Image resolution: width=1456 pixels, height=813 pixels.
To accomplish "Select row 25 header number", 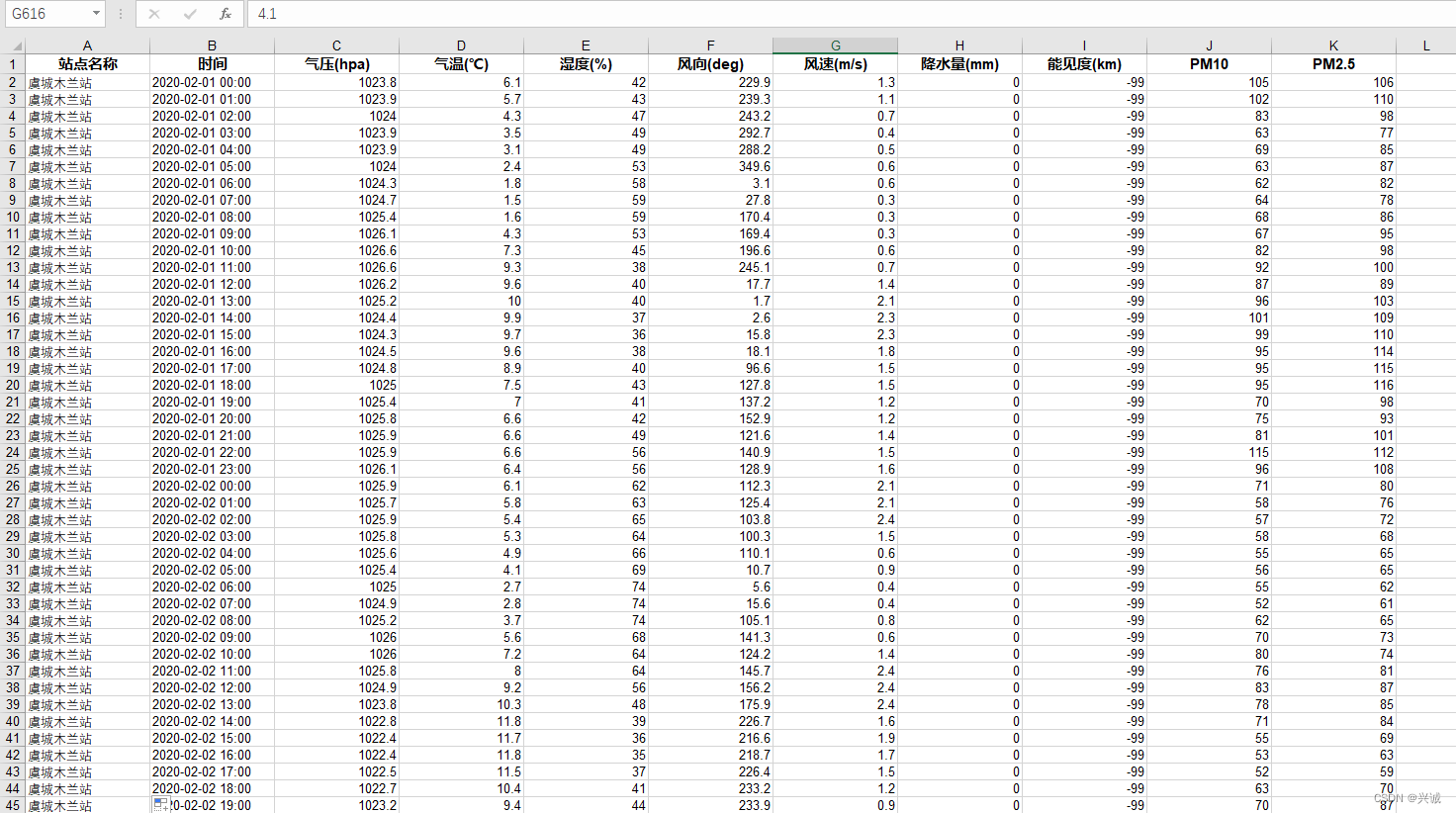I will pyautogui.click(x=13, y=469).
